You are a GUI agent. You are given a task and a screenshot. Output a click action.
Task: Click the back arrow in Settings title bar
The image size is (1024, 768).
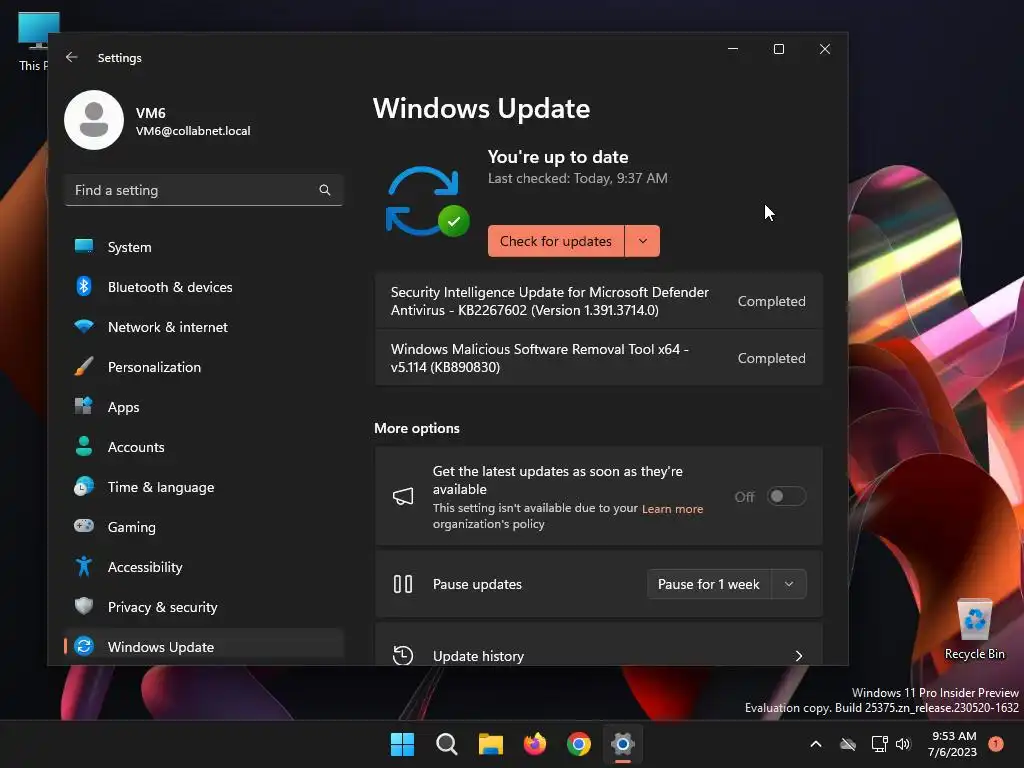pyautogui.click(x=72, y=57)
